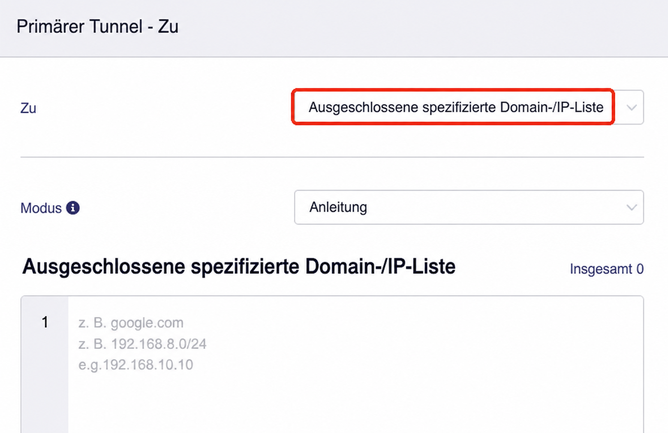This screenshot has width=668, height=433.
Task: Click the empty gutter below line 1
Action: [x=45, y=384]
